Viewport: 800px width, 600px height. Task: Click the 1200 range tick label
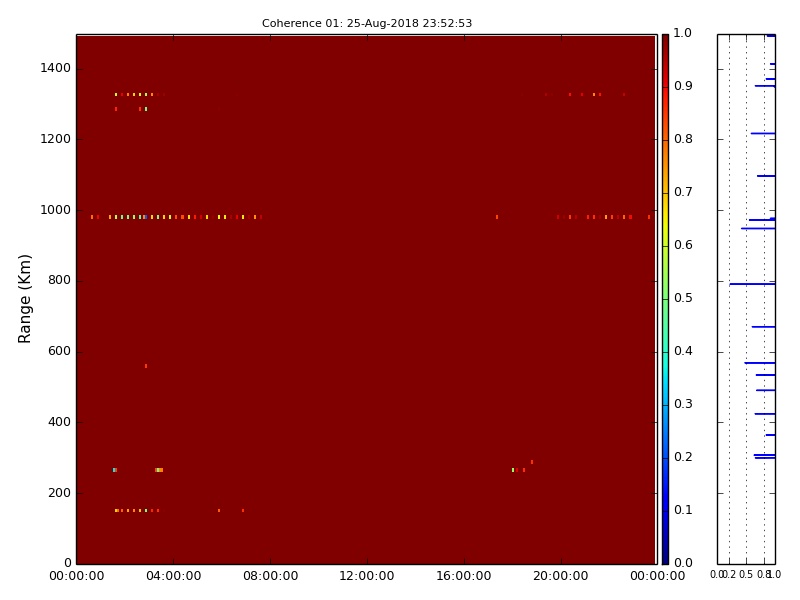(x=56, y=139)
